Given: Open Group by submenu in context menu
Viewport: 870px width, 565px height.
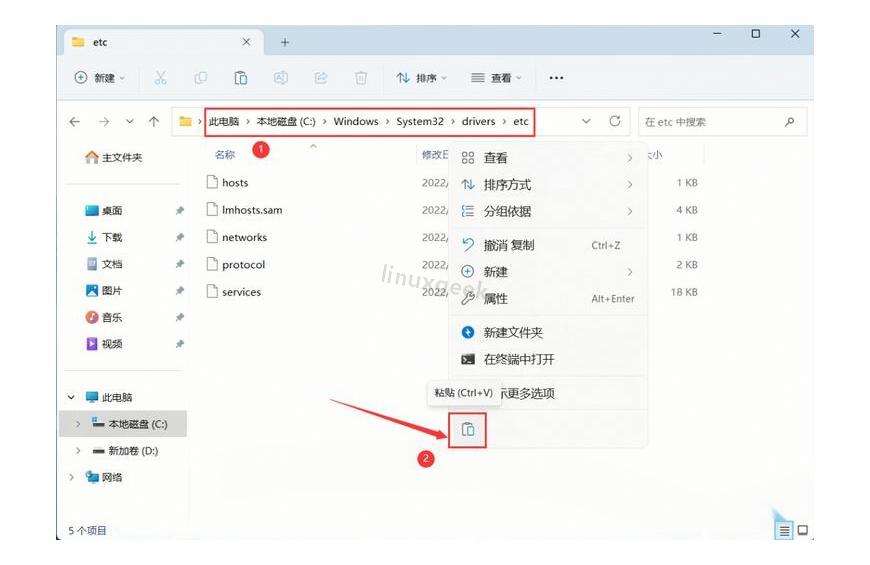Looking at the screenshot, I should click(548, 211).
